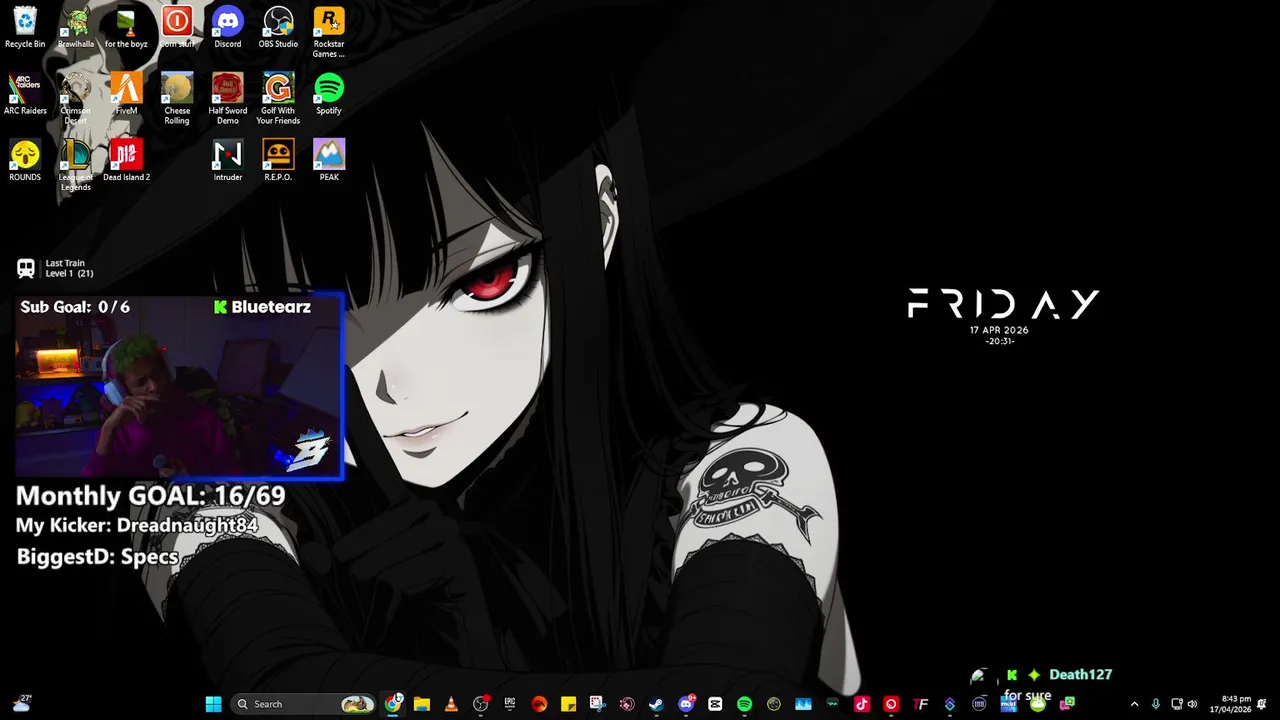Launch OBS Studio from the desktop
This screenshot has width=1280, height=720.
click(x=278, y=27)
